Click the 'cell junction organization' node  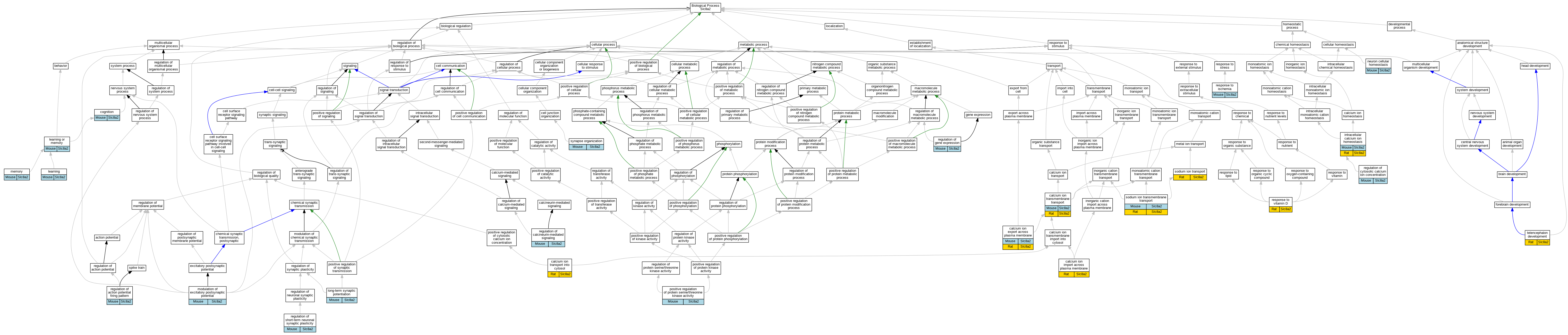tap(550, 115)
